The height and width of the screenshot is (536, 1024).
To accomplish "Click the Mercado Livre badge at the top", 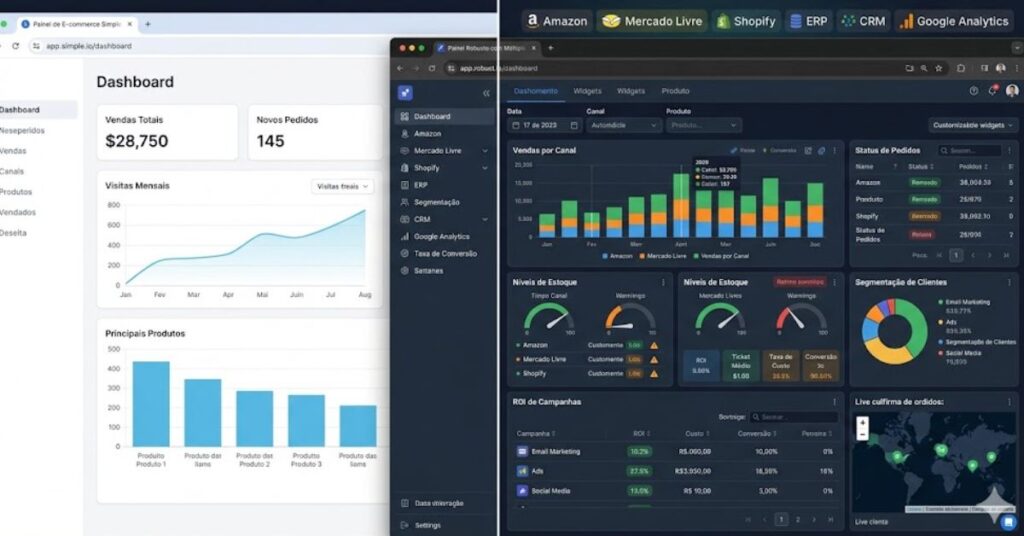I will point(652,21).
